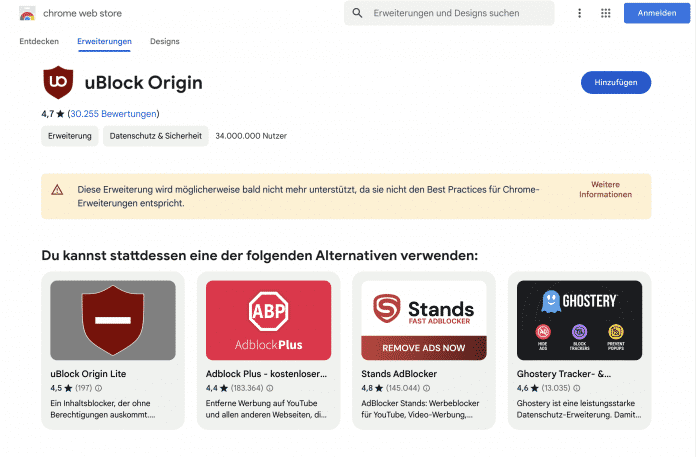Open the Stands AdBlocker thumbnail
Screen dimensions: 696x457
[x=423, y=320]
